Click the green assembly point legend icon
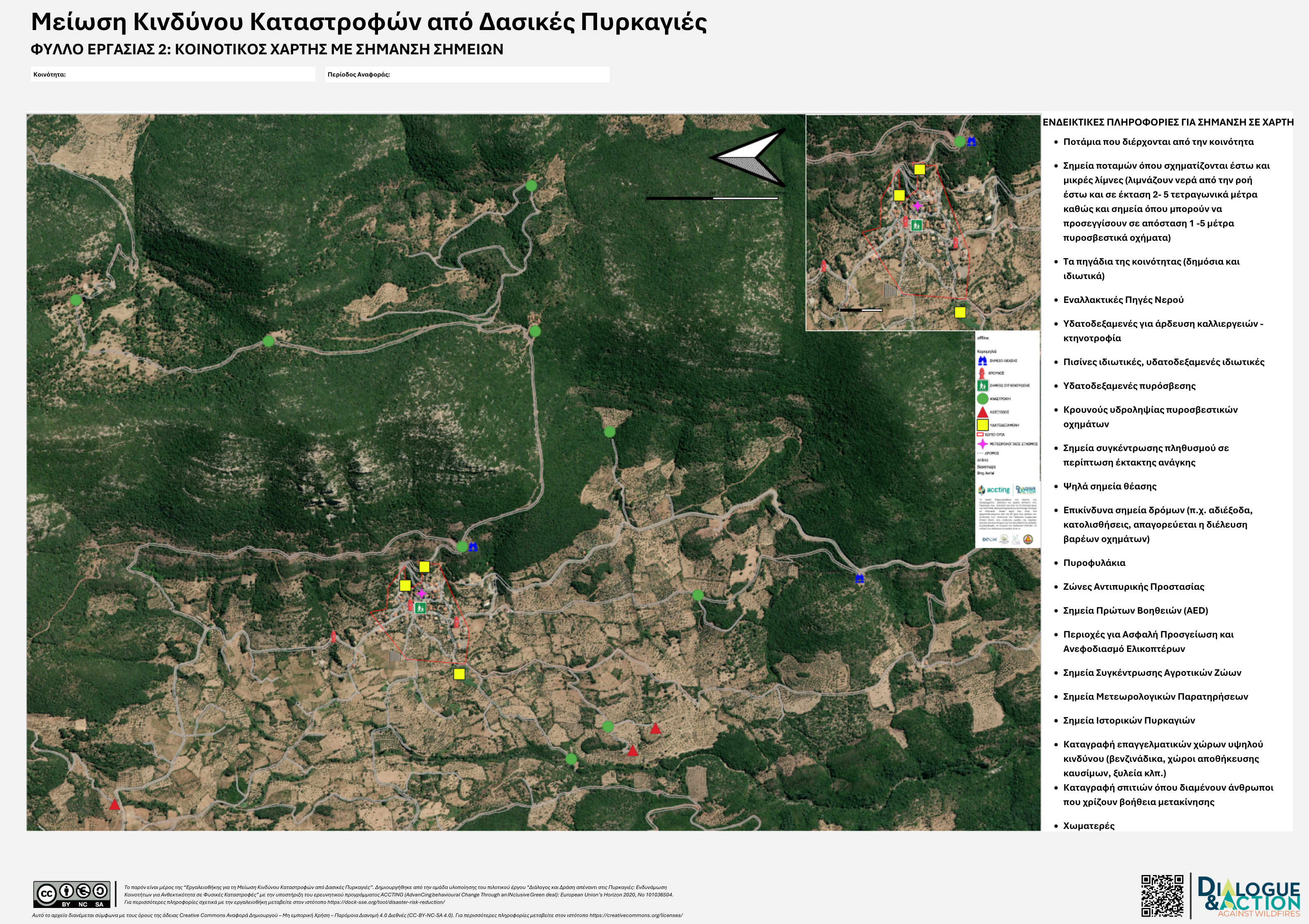This screenshot has height=924, width=1309. [x=982, y=386]
